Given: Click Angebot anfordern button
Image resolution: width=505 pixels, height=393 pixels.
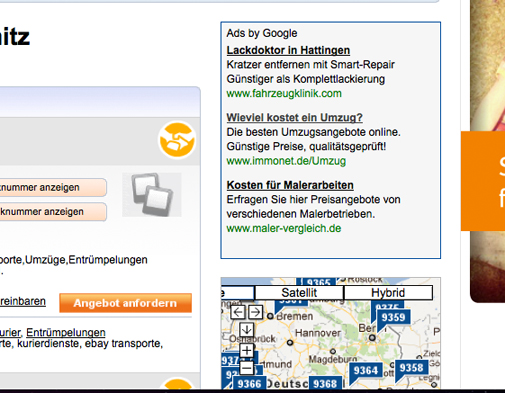Looking at the screenshot, I should [125, 303].
